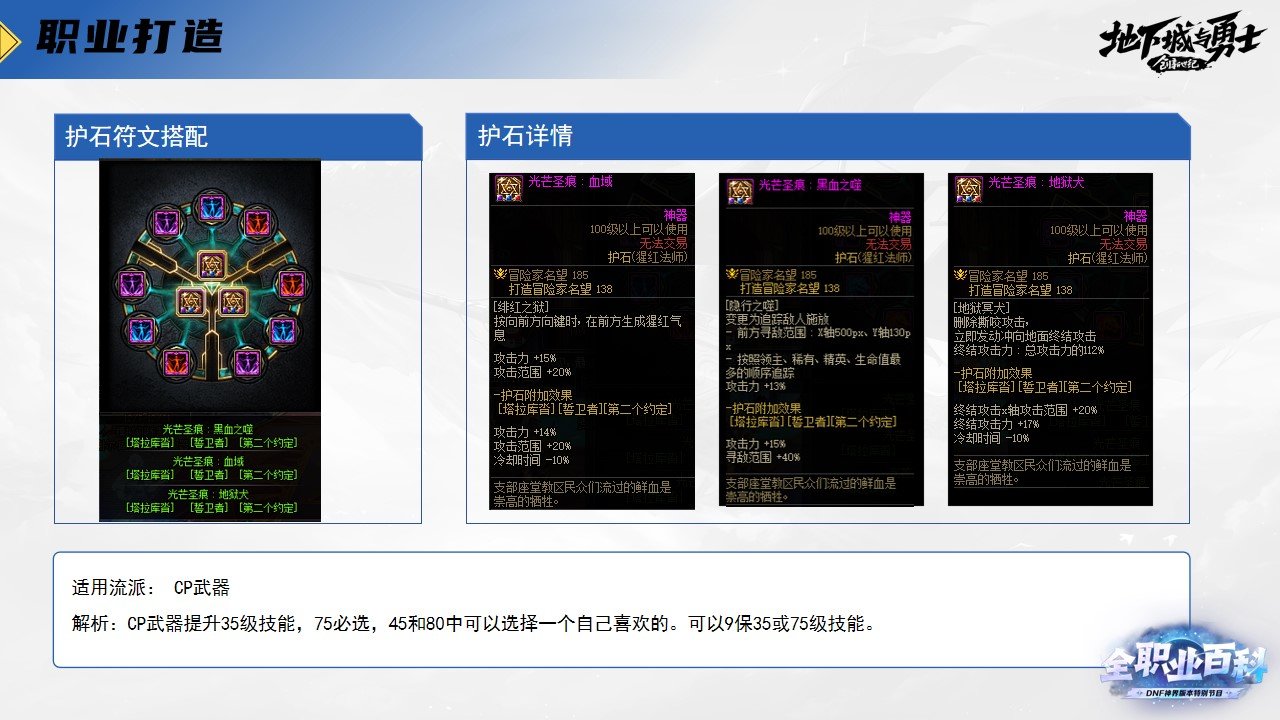Click the talisman icon on the middle detail card
Screen dimensions: 1280x720
coord(739,190)
